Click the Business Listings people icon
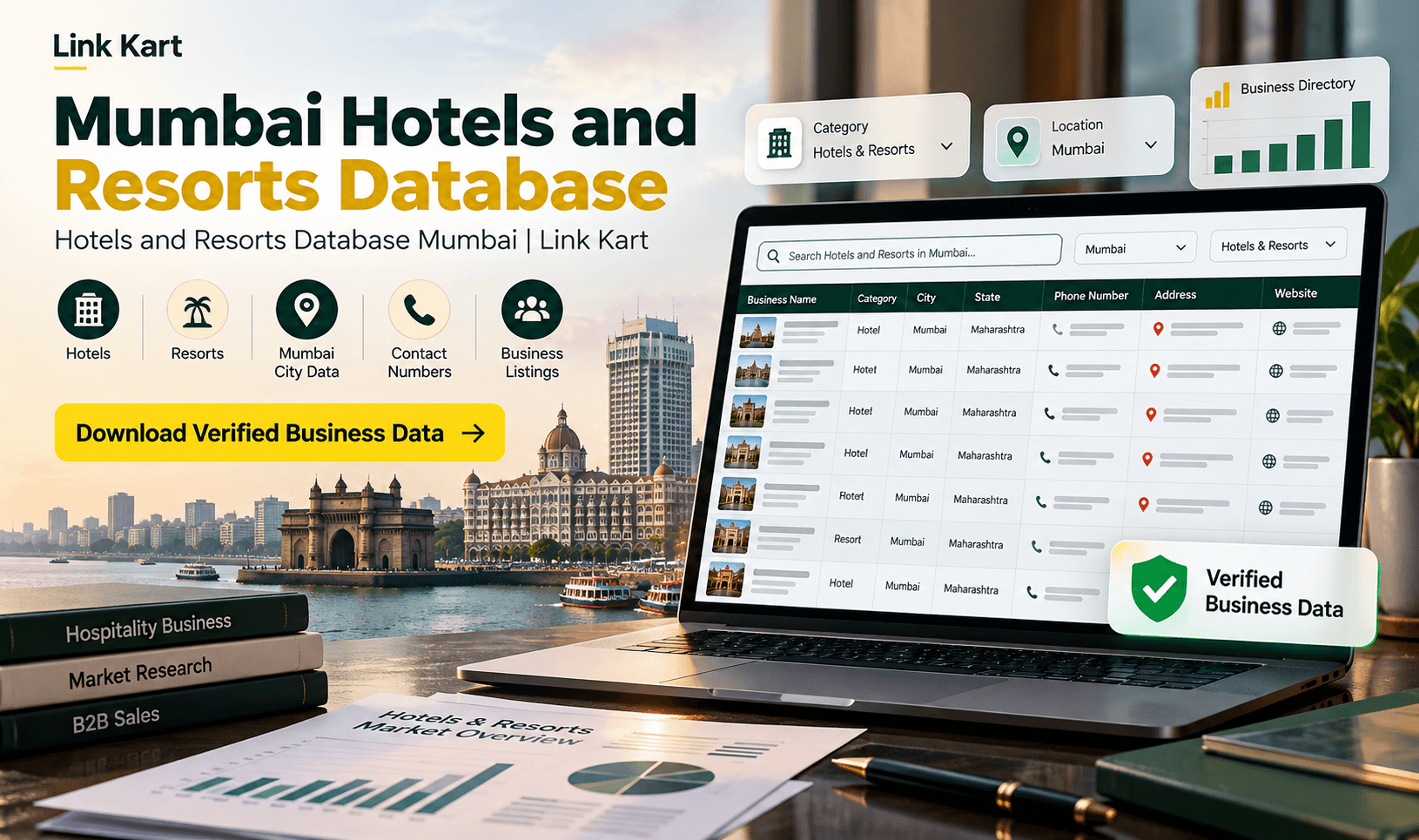 (x=532, y=309)
